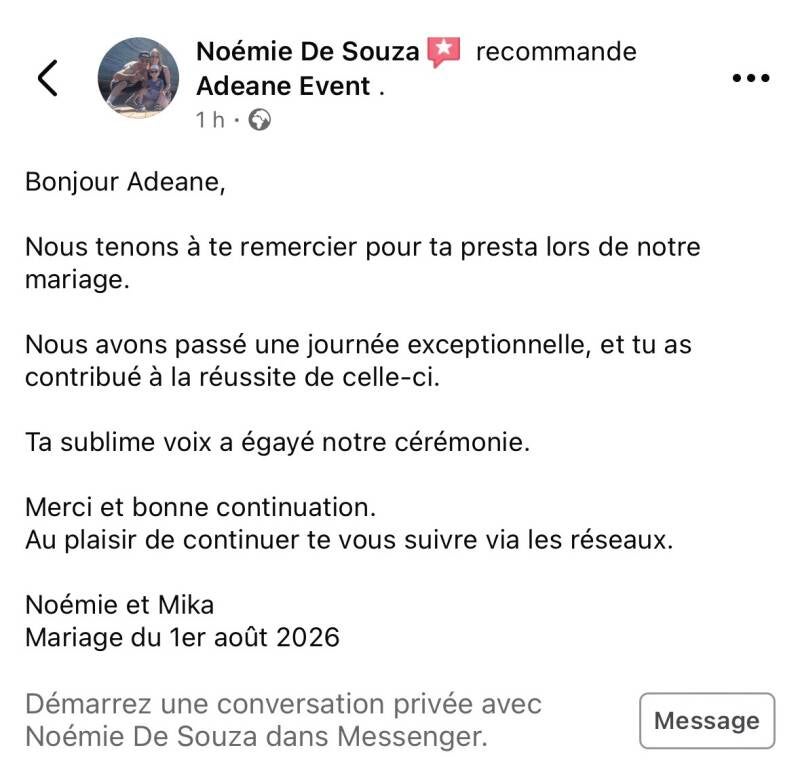Click the "Mariage du 1er août 2026" line

pos(182,638)
